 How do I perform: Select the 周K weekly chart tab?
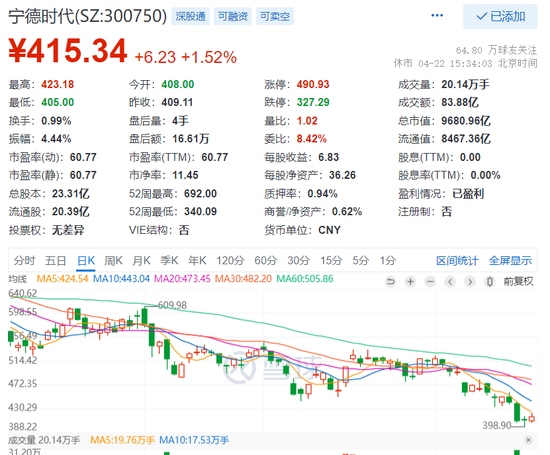113,261
